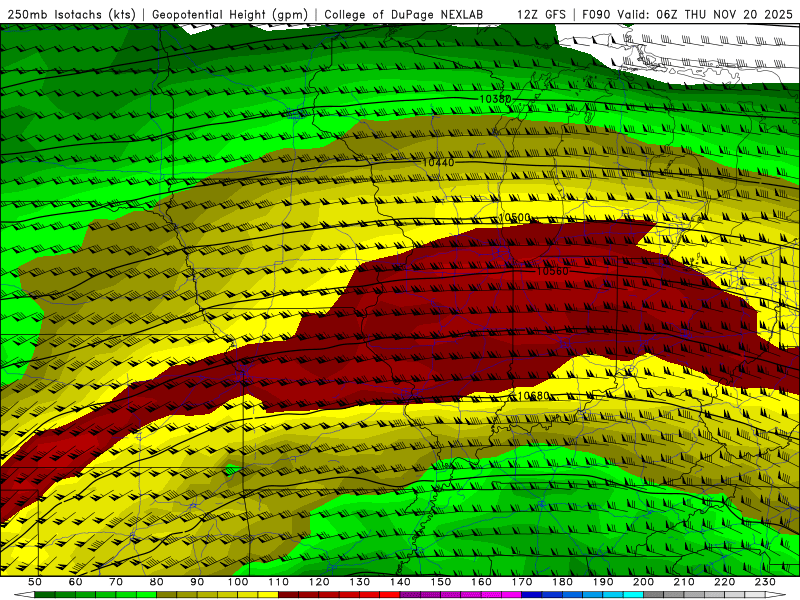Click the 150 knot legend value
This screenshot has height=600, width=800.
pos(440,582)
